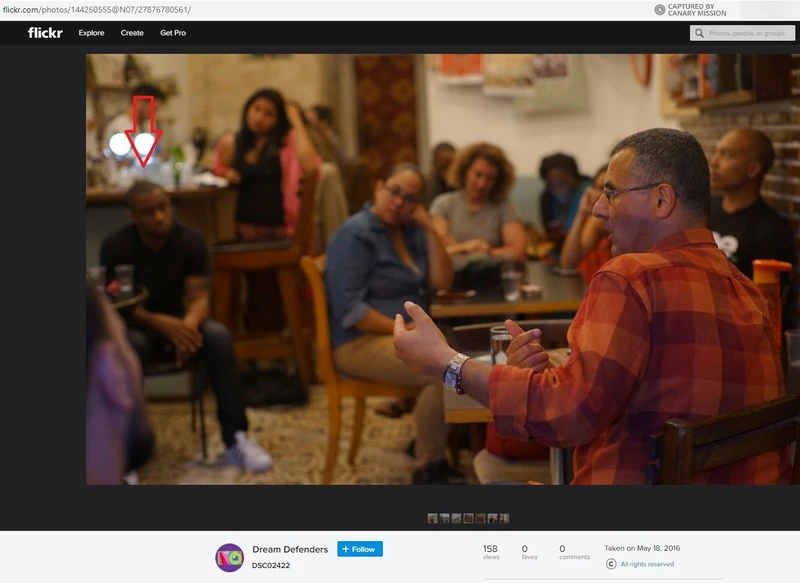Select the middle thumbnail in the photostream strip
This screenshot has width=800, height=583.
point(468,518)
